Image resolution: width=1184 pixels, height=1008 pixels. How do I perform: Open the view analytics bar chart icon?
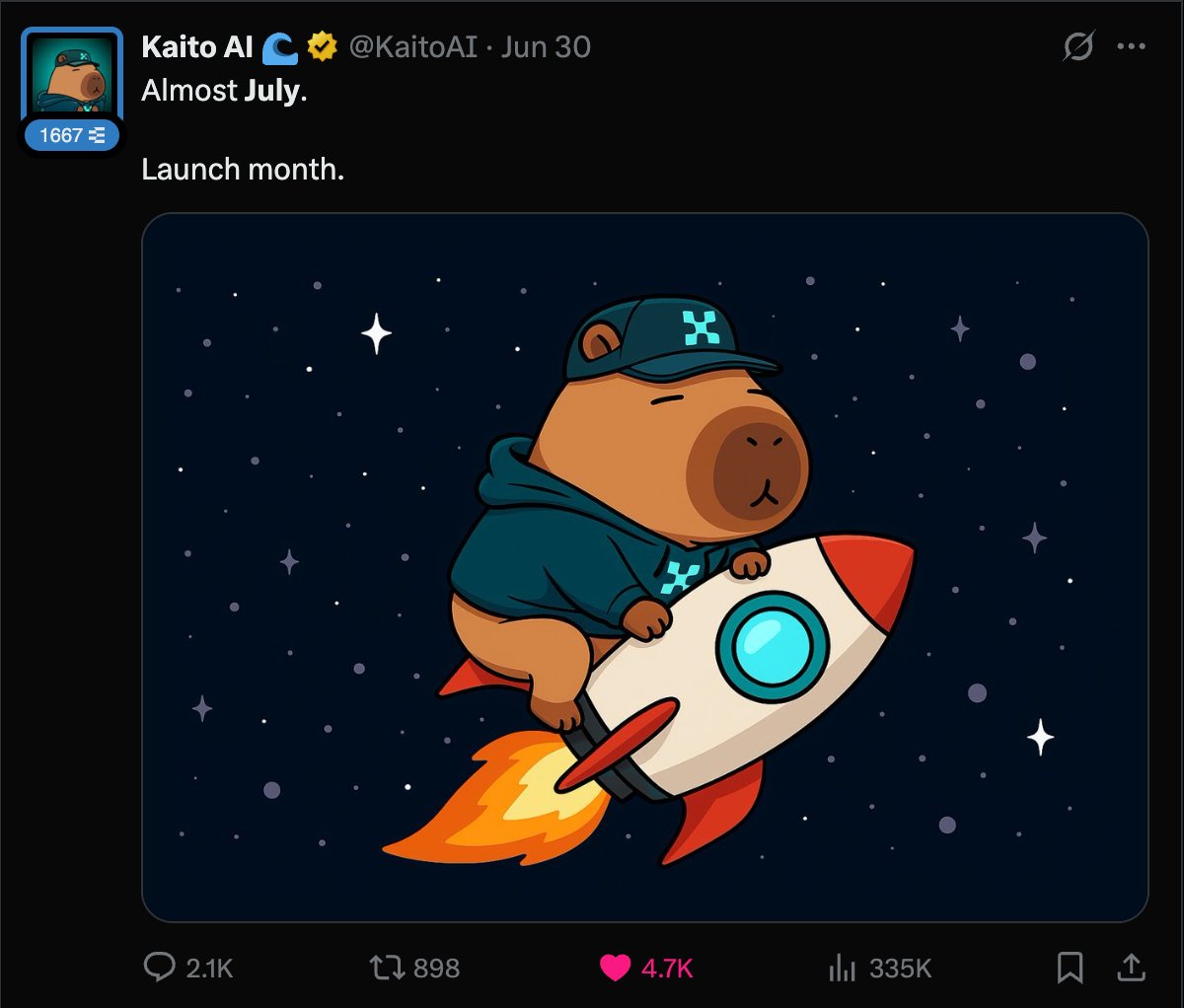coord(843,968)
